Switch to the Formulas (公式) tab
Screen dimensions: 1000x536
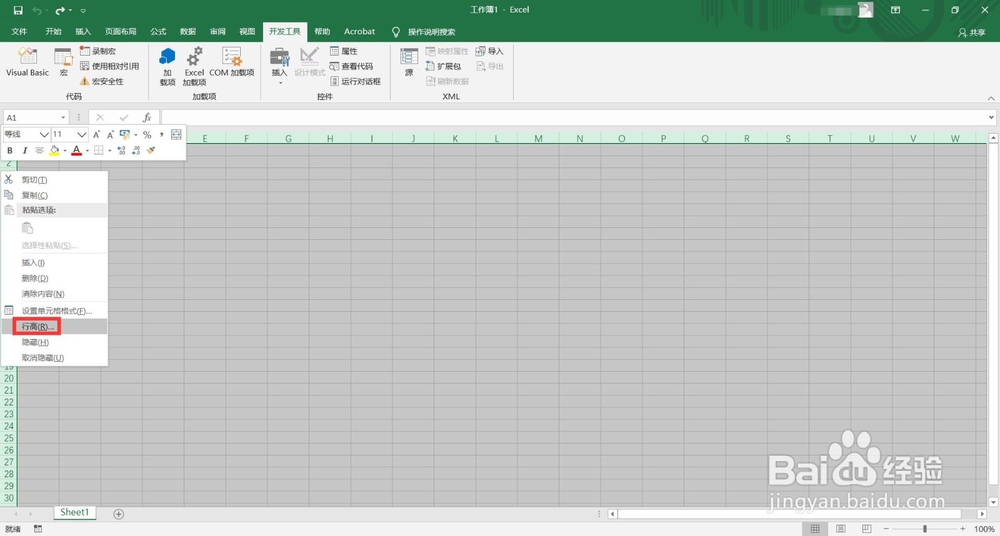click(158, 31)
